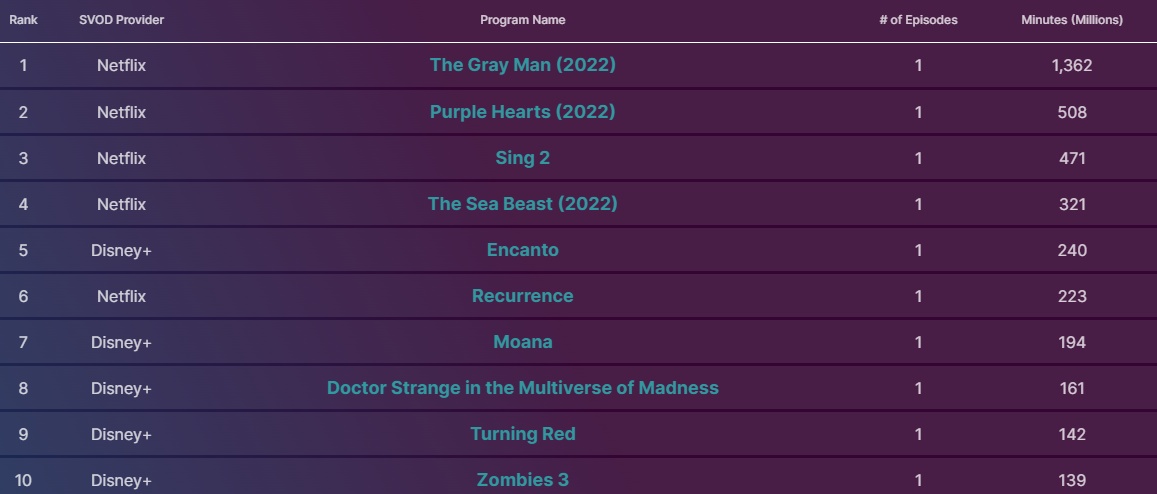The width and height of the screenshot is (1157, 494).
Task: Click the Program Name column header
Action: (522, 20)
